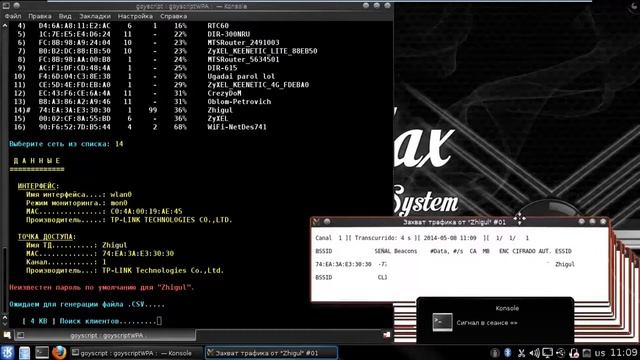Viewport: 640px width, 360px height.
Task: Open the Klipper clipboard scissors icon
Action: coord(521,353)
